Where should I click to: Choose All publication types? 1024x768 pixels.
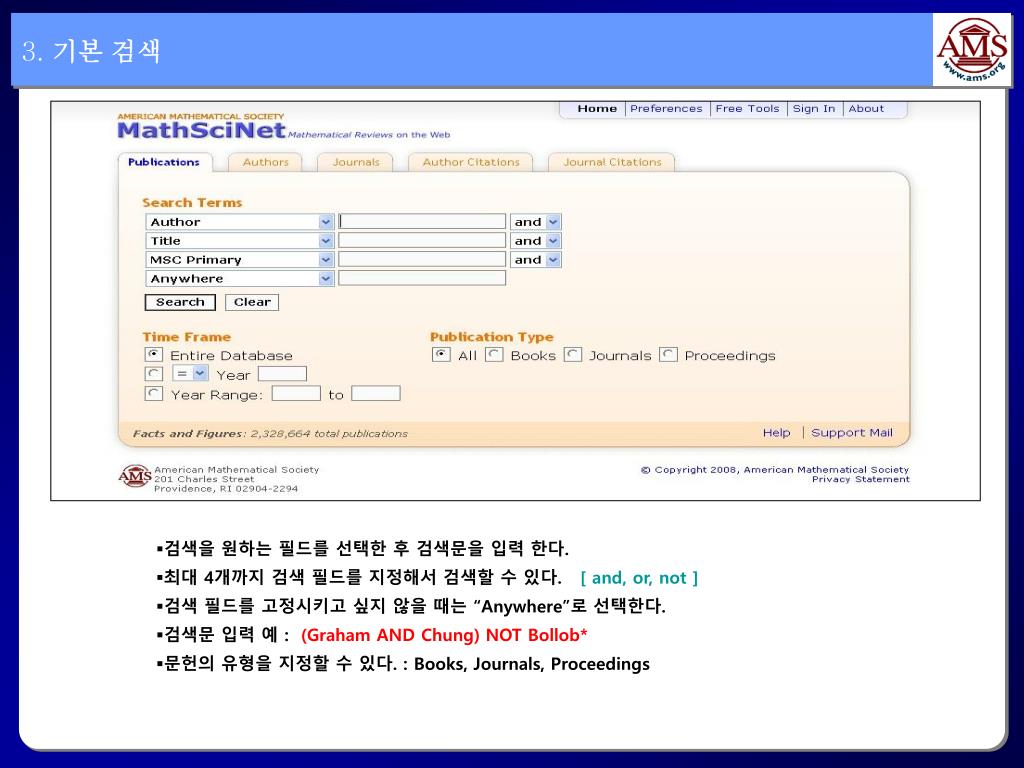coord(441,355)
